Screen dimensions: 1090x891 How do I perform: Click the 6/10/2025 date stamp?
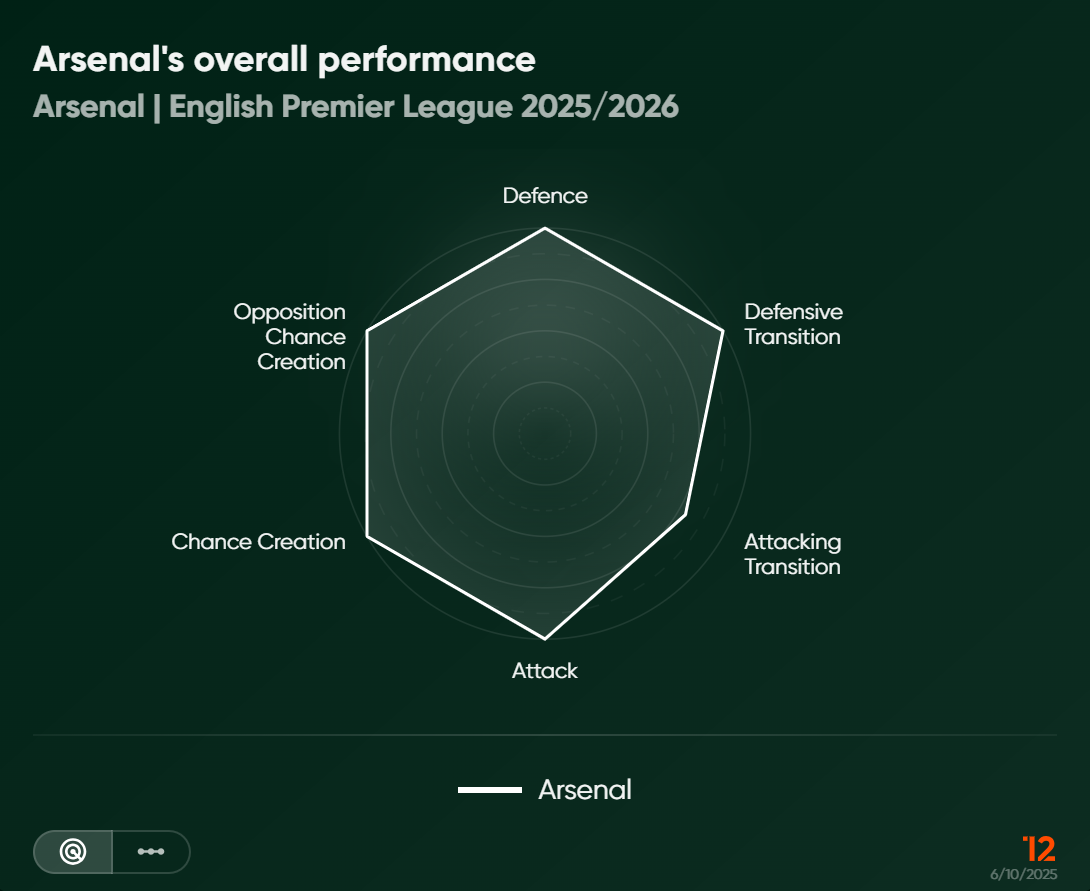[x=1023, y=873]
